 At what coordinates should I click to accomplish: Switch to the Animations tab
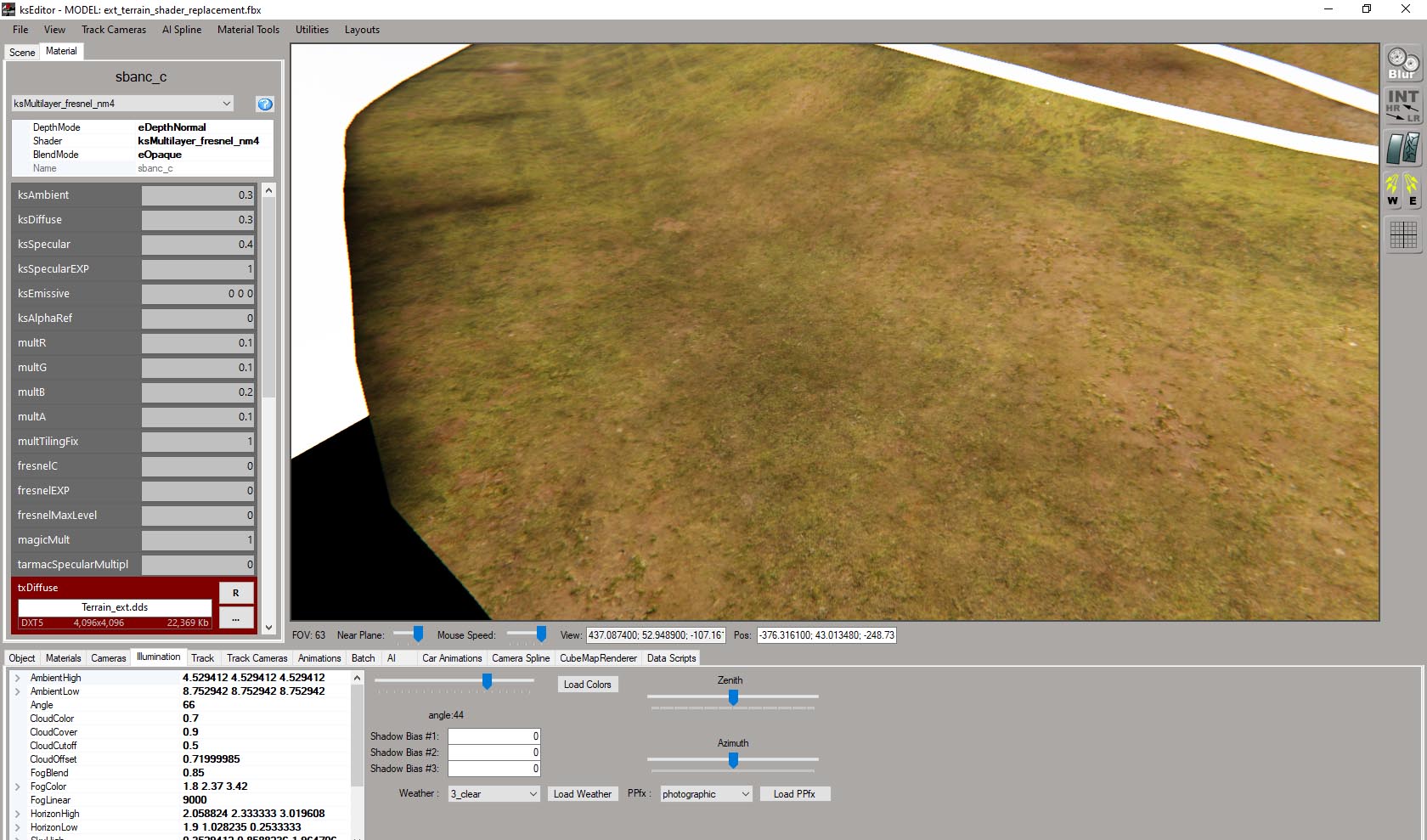click(x=319, y=658)
